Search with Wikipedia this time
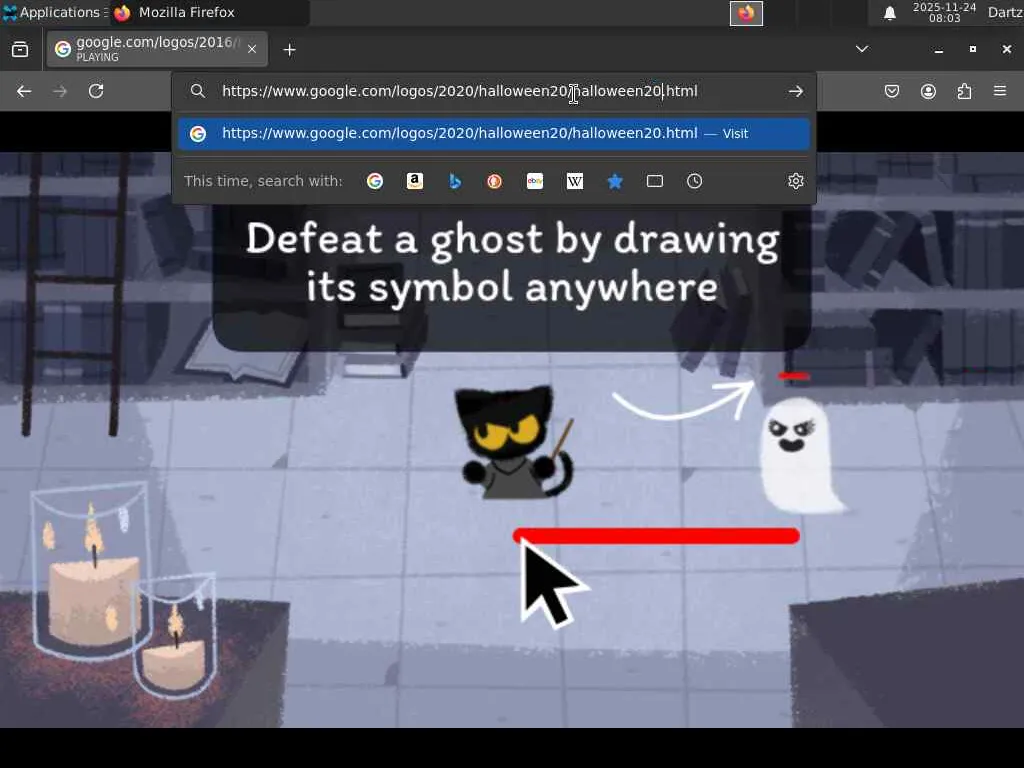The width and height of the screenshot is (1024, 768). (x=575, y=181)
